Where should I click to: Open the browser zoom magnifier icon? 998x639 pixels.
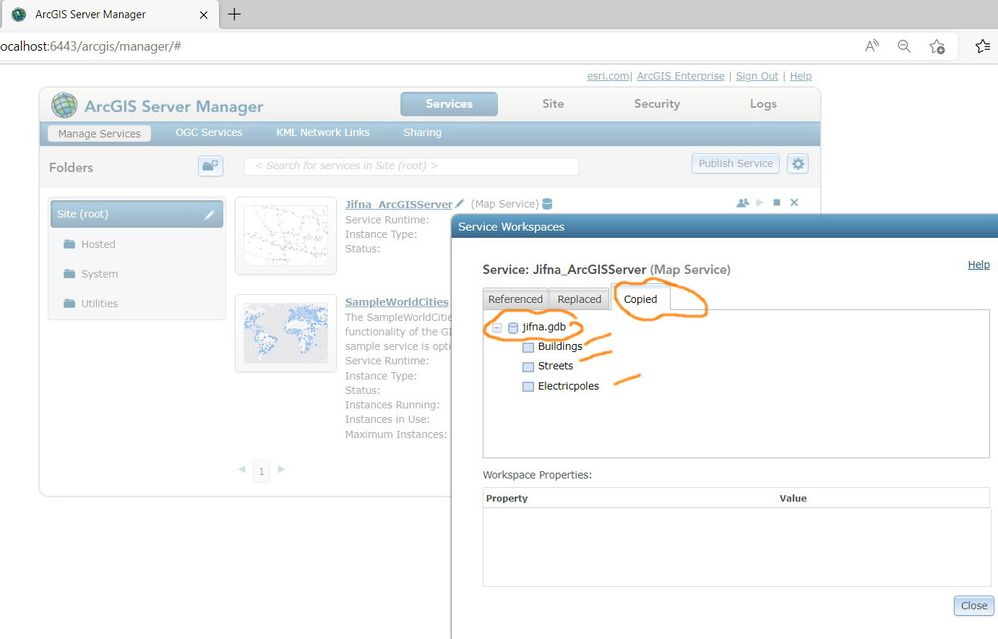[904, 46]
